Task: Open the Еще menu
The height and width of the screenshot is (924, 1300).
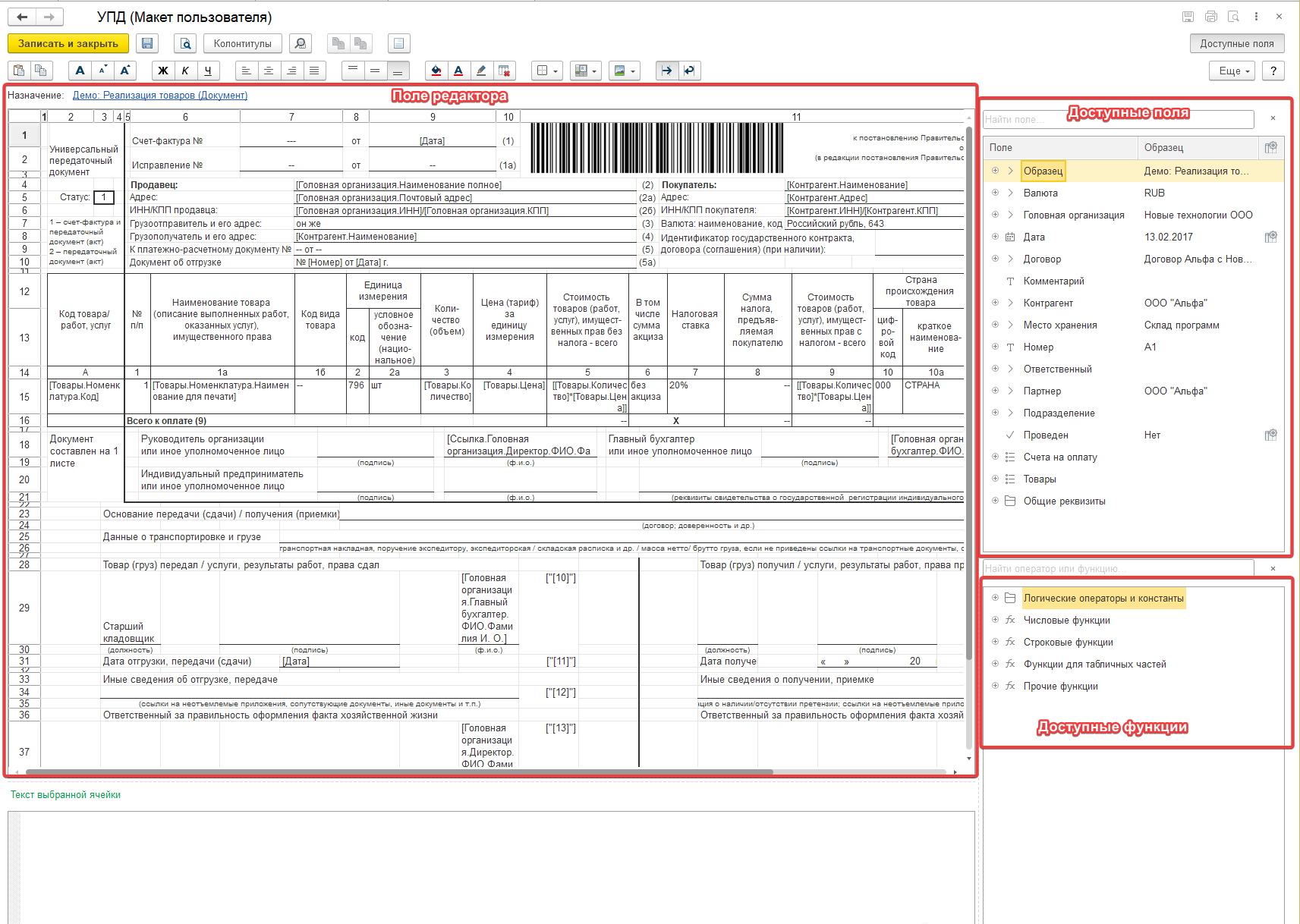Action: click(x=1234, y=71)
